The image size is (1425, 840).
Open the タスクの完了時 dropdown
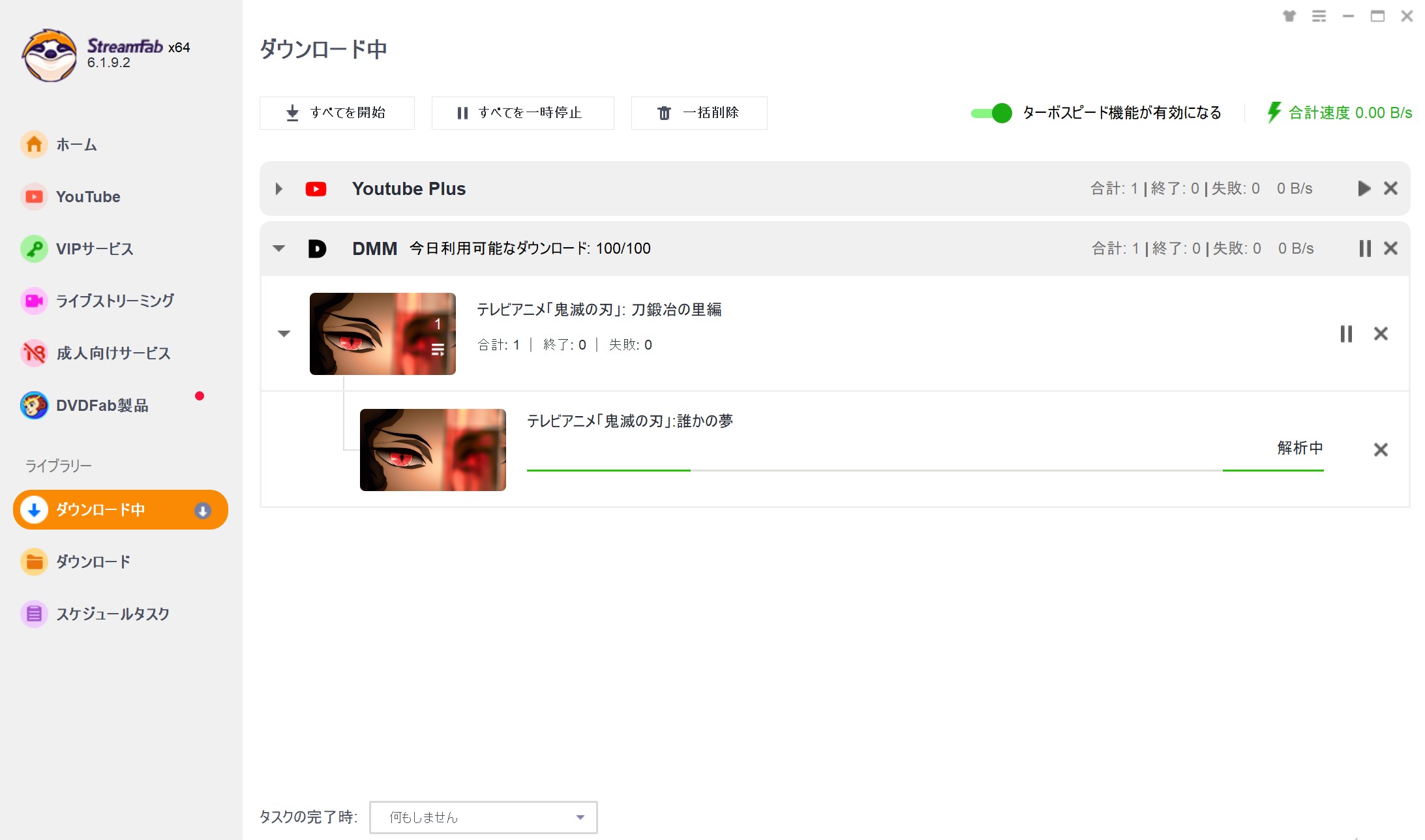click(x=483, y=817)
